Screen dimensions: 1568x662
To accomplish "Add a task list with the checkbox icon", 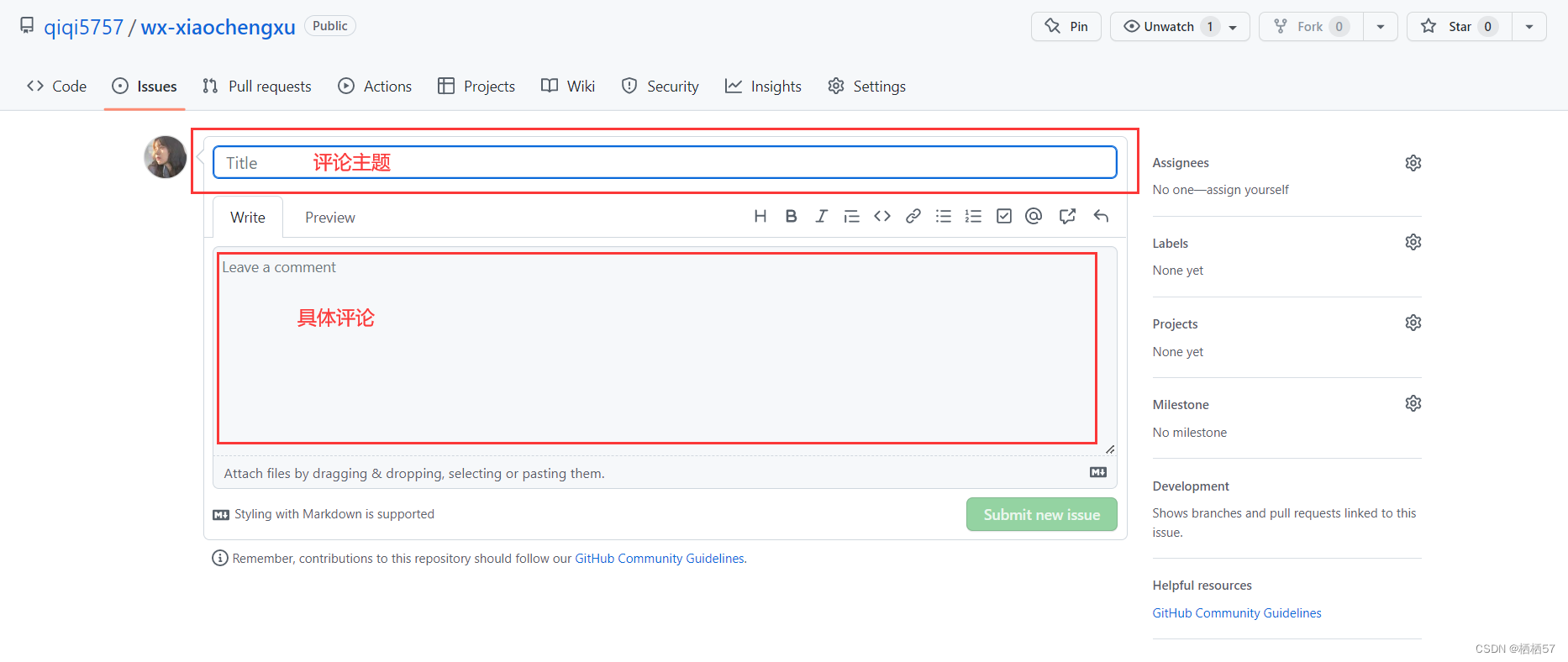I will point(1003,217).
